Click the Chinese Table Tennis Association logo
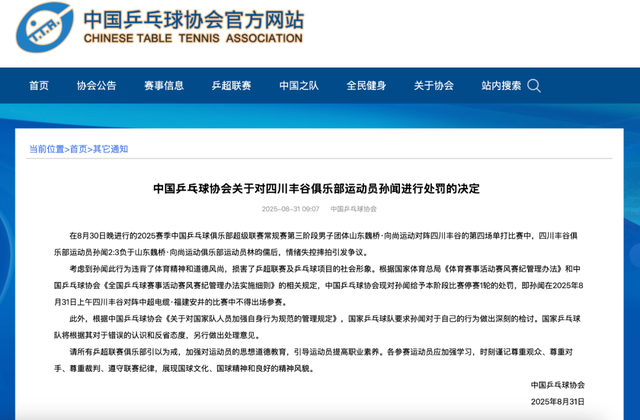This screenshot has height=420, width=640. 45,27
